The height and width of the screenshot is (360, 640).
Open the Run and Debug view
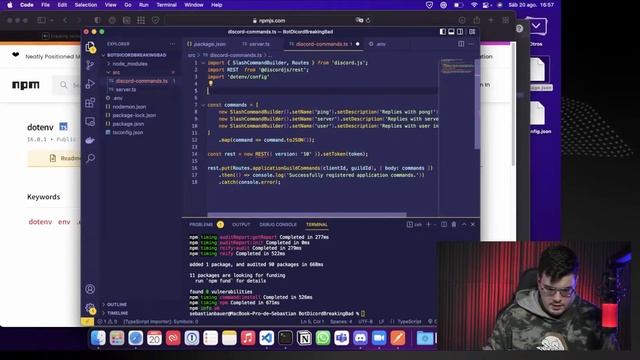[90, 84]
